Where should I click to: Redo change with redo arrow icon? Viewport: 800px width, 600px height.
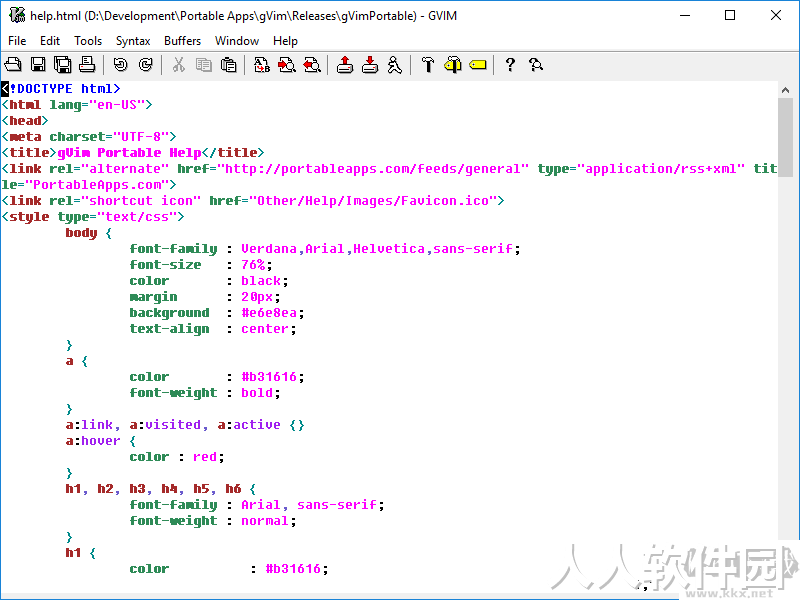pos(145,65)
